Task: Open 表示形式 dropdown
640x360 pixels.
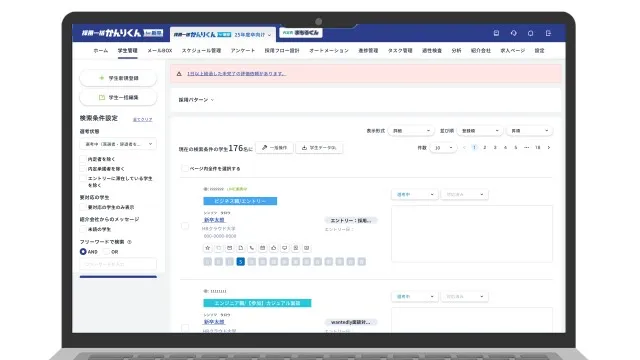Action: [411, 131]
